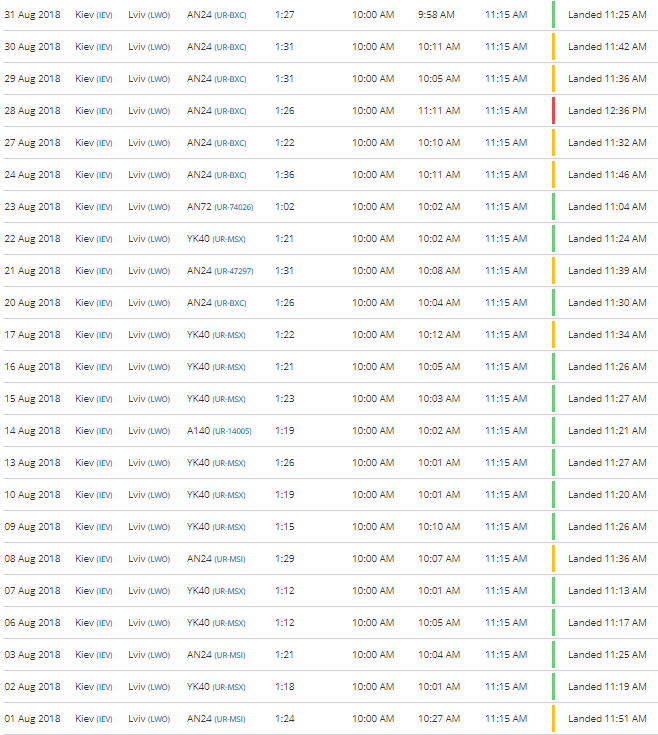Click the "Landed 11:04 AM" status
Viewport: 658px width, 735px height.
(x=607, y=207)
